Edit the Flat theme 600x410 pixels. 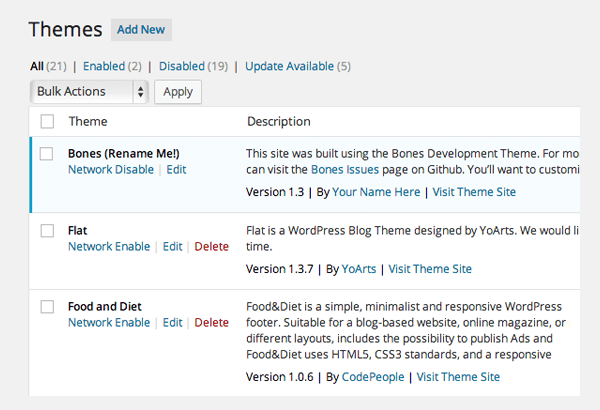click(x=173, y=247)
